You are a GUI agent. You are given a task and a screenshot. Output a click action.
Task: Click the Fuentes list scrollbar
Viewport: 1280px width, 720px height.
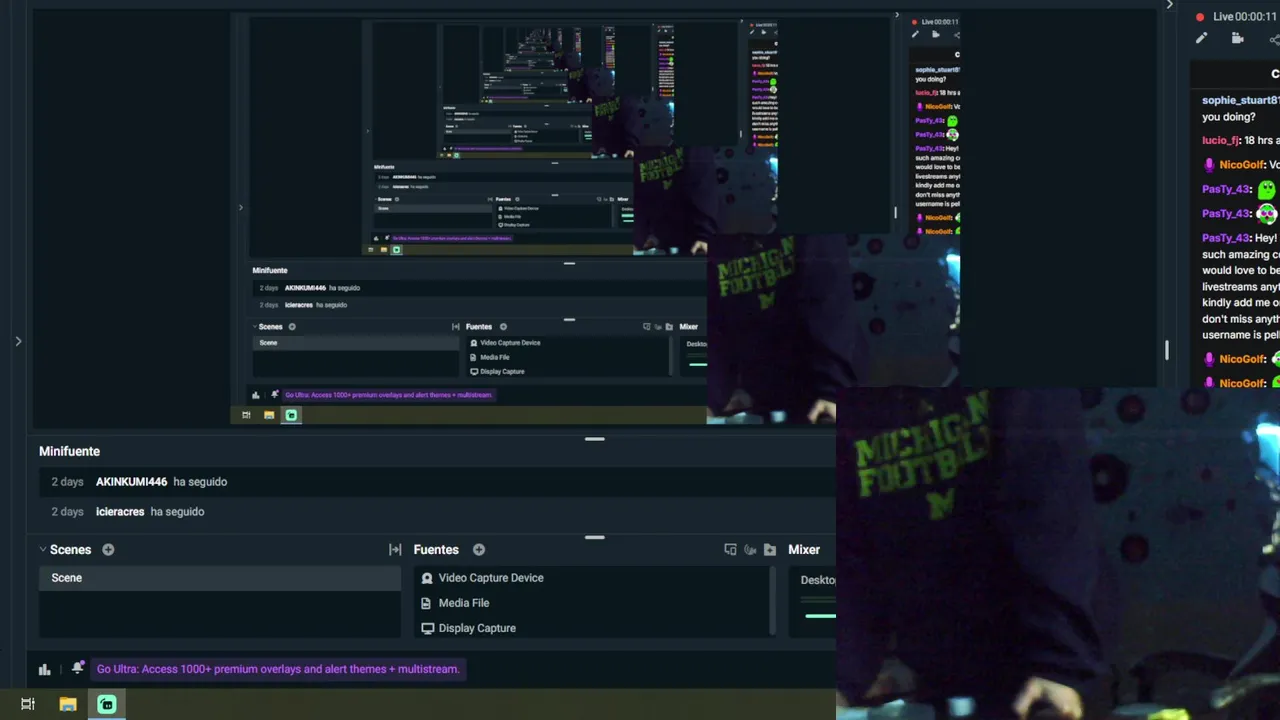tap(773, 602)
